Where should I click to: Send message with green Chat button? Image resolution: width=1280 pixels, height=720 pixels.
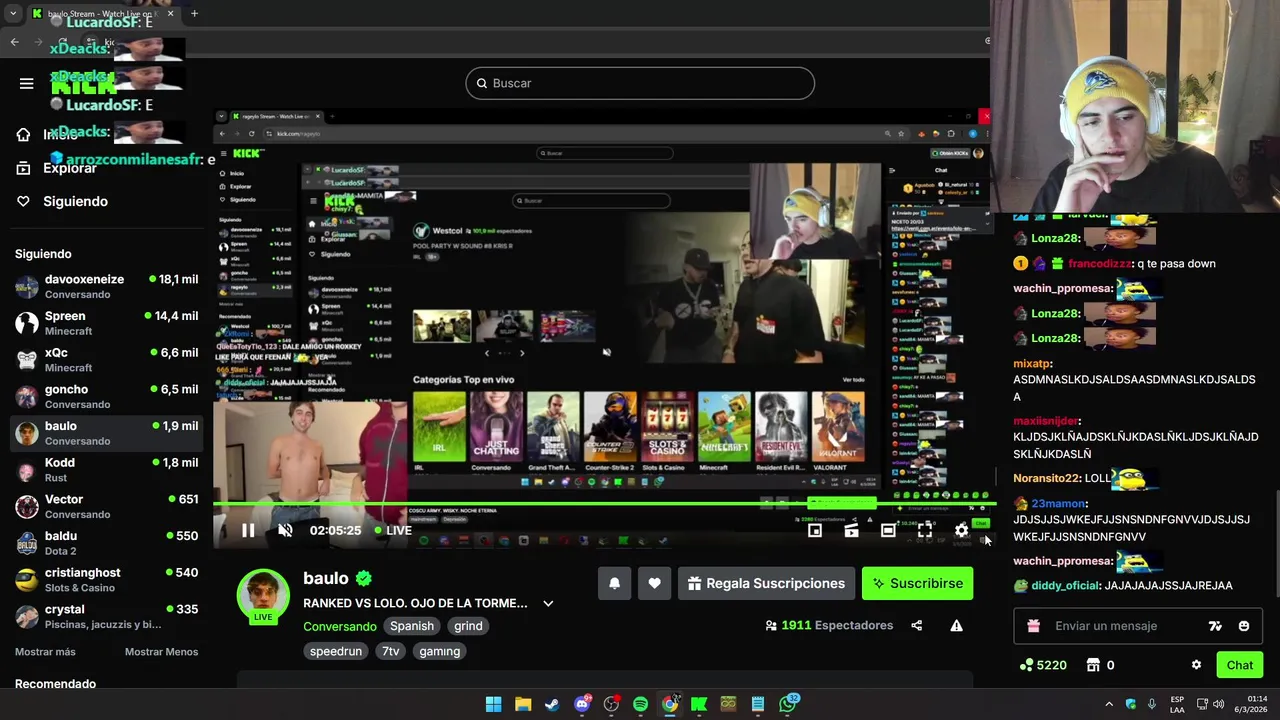1240,665
